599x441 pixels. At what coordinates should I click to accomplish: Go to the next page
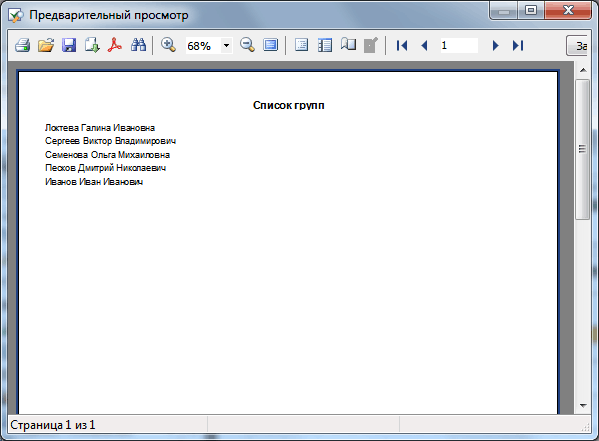495,46
